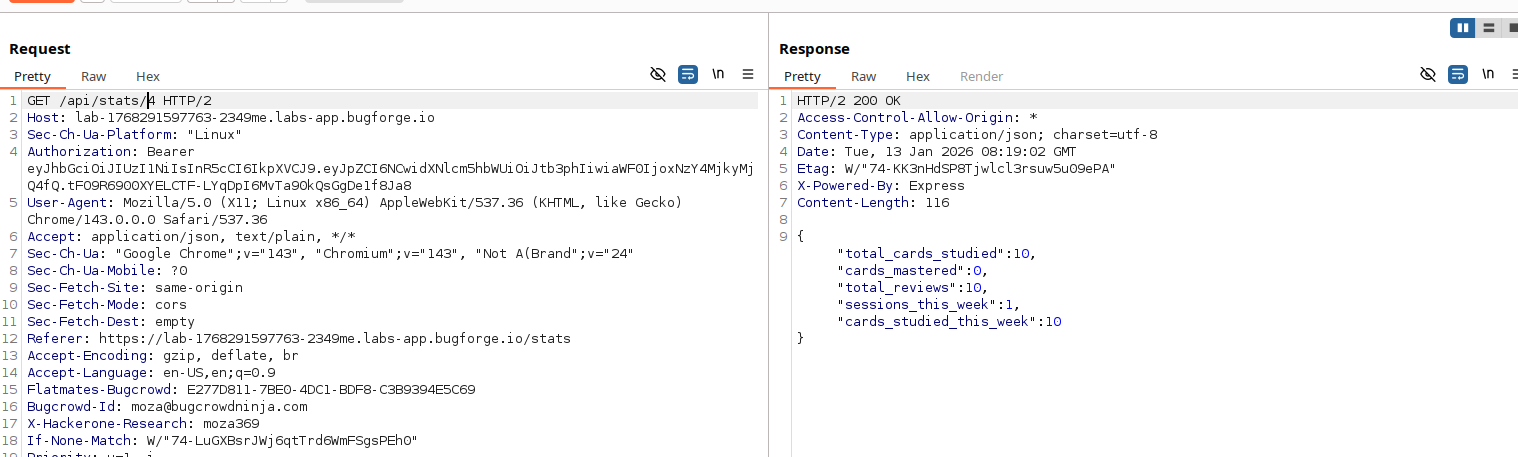Click the "cards_studied_this_week" JSON key
1518x457 pixels.
point(937,322)
